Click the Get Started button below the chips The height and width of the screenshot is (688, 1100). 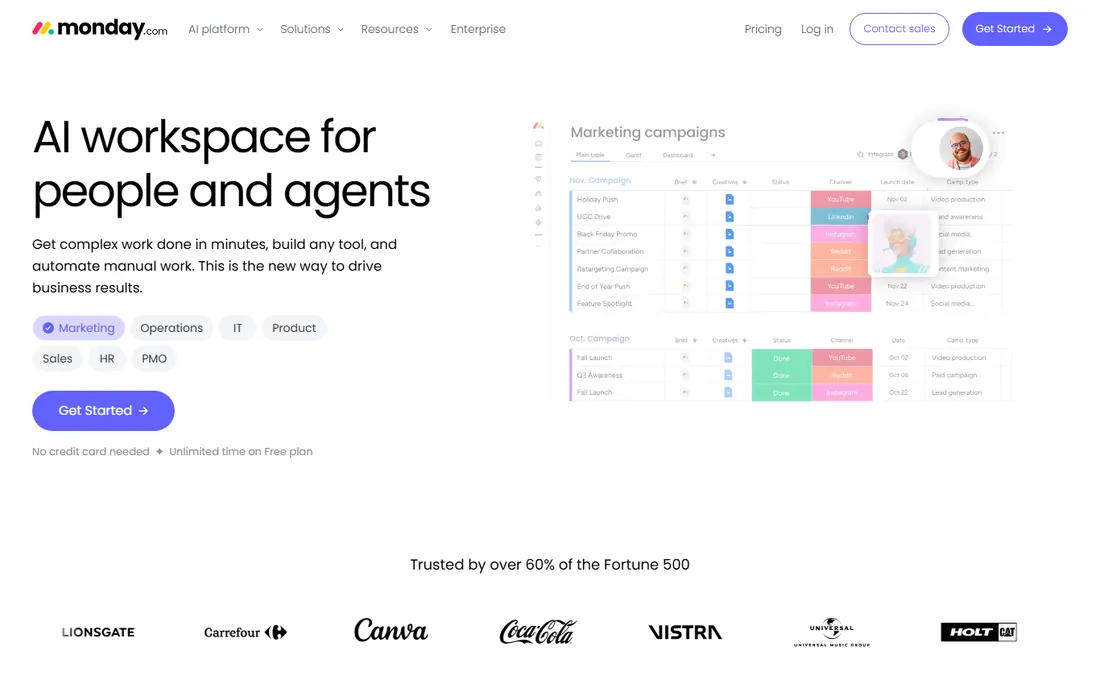[x=103, y=410]
